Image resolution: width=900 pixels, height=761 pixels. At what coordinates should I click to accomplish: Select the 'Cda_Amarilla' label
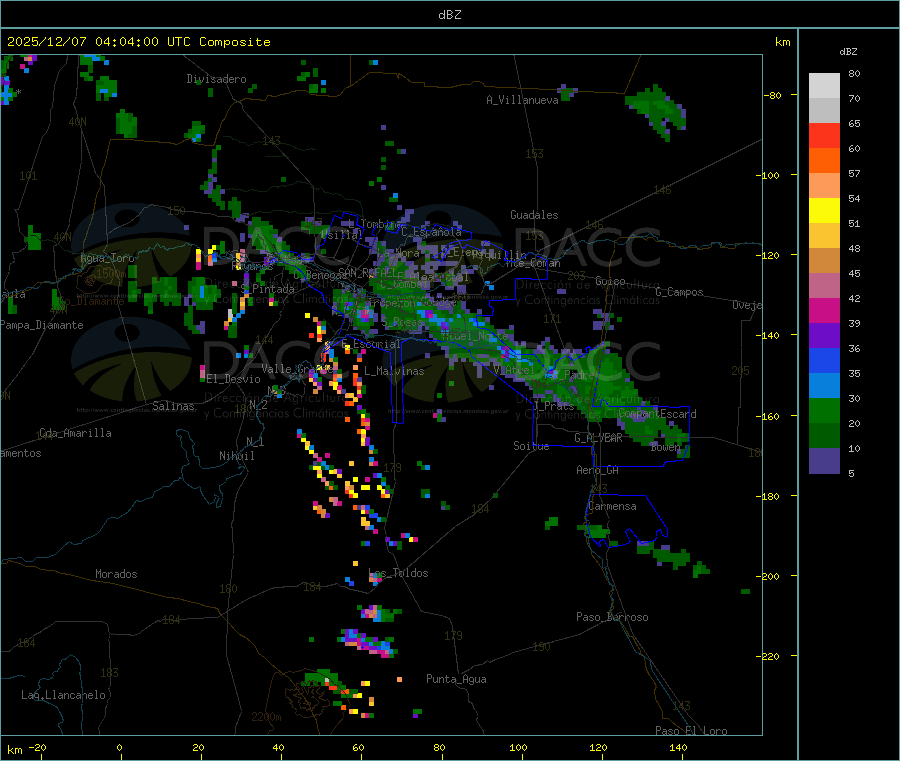75,433
